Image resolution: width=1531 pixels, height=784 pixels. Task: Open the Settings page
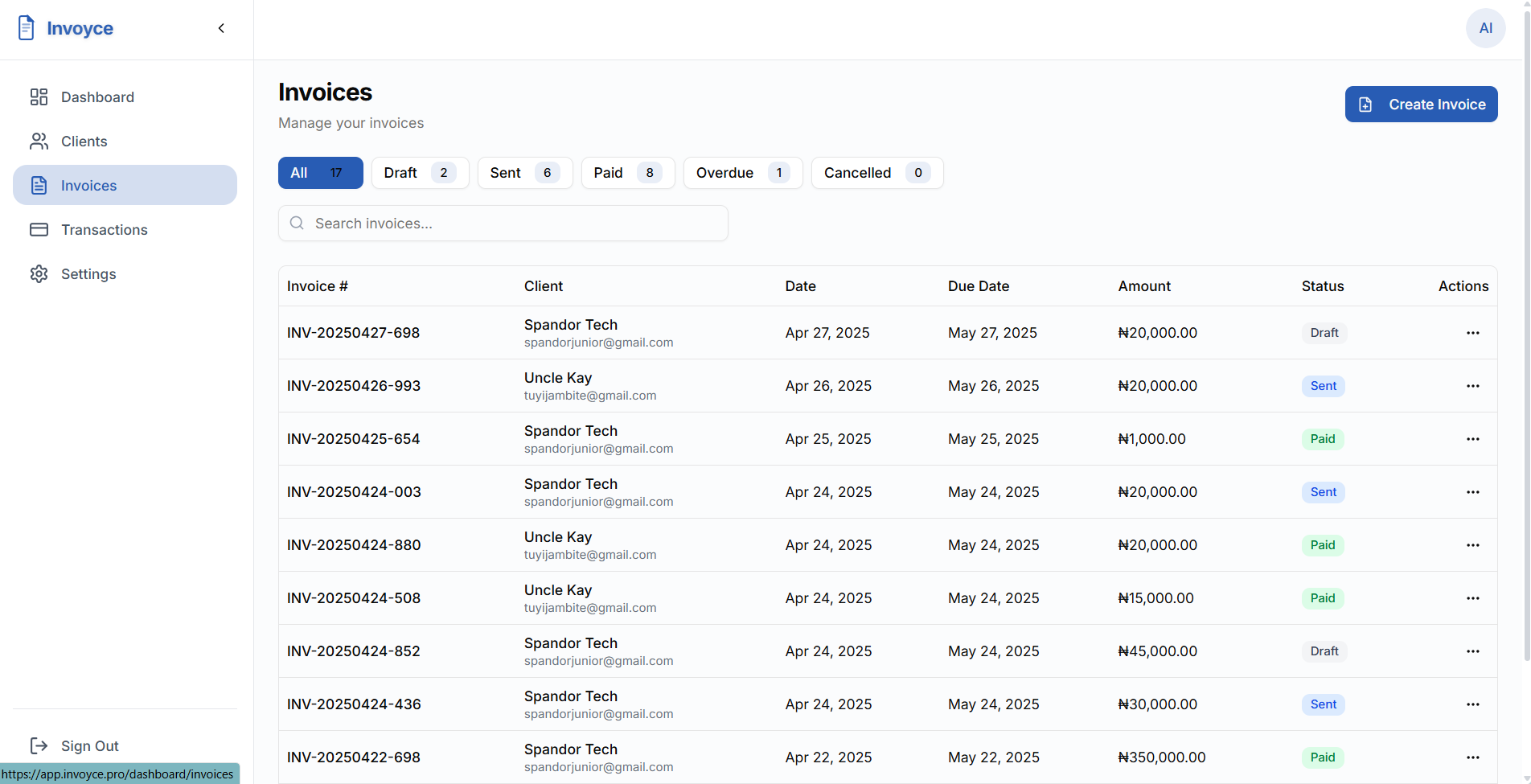point(125,274)
